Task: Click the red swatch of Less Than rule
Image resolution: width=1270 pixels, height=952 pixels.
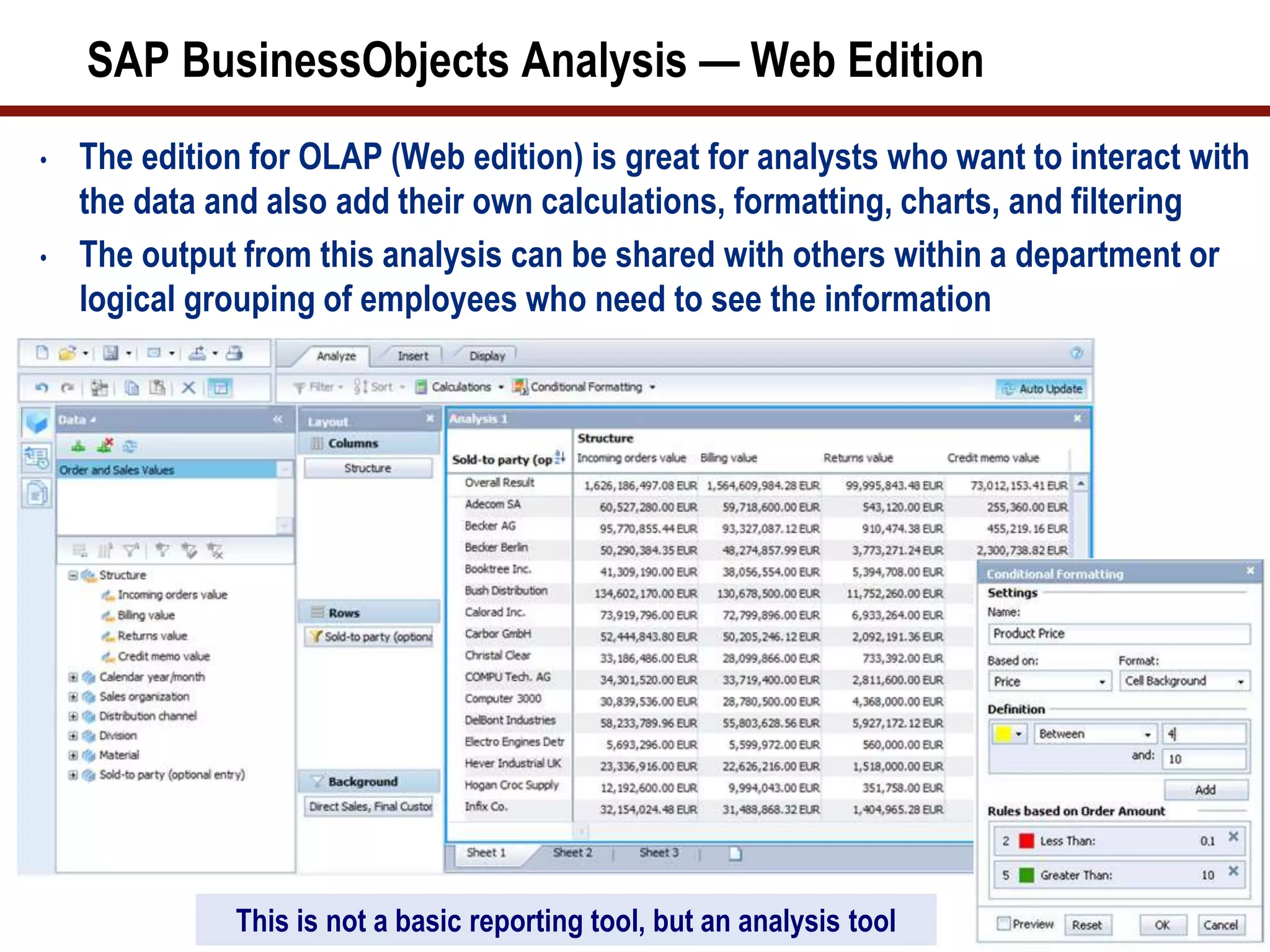Action: 1027,841
